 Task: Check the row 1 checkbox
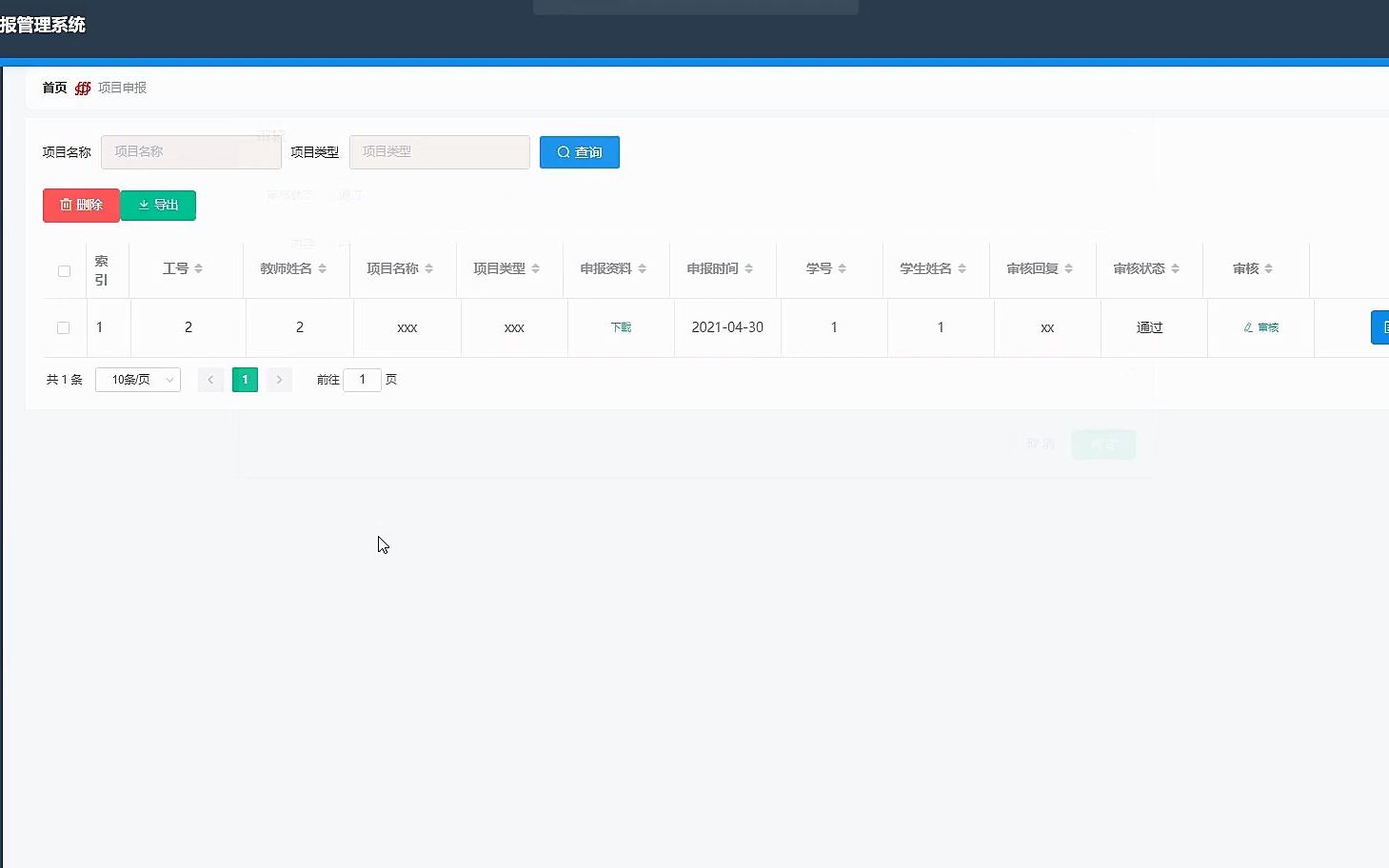click(x=63, y=327)
